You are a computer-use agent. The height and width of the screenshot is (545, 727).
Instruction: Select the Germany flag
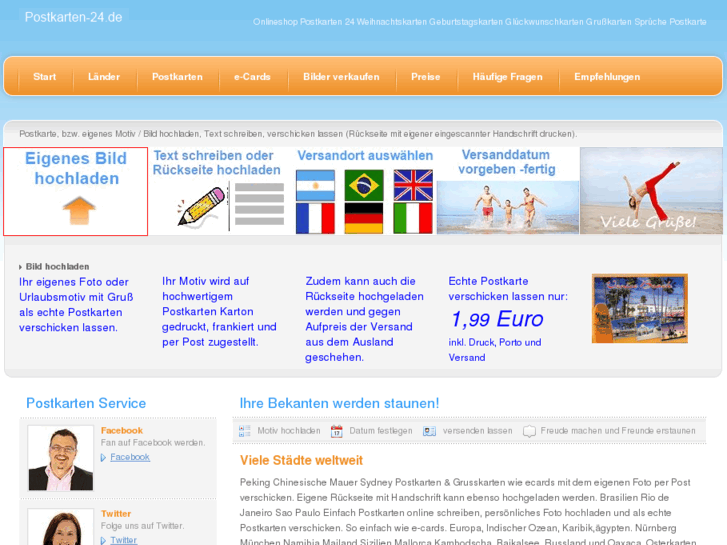pyautogui.click(x=364, y=218)
